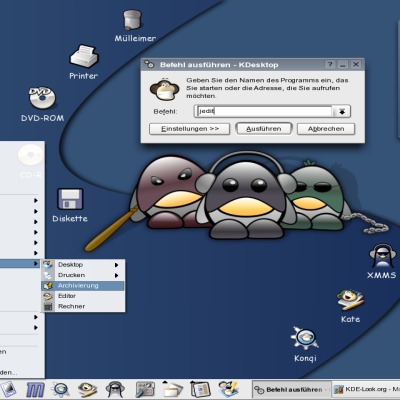Launch XMMS from the desktop
The height and width of the screenshot is (400, 400).
pyautogui.click(x=382, y=255)
